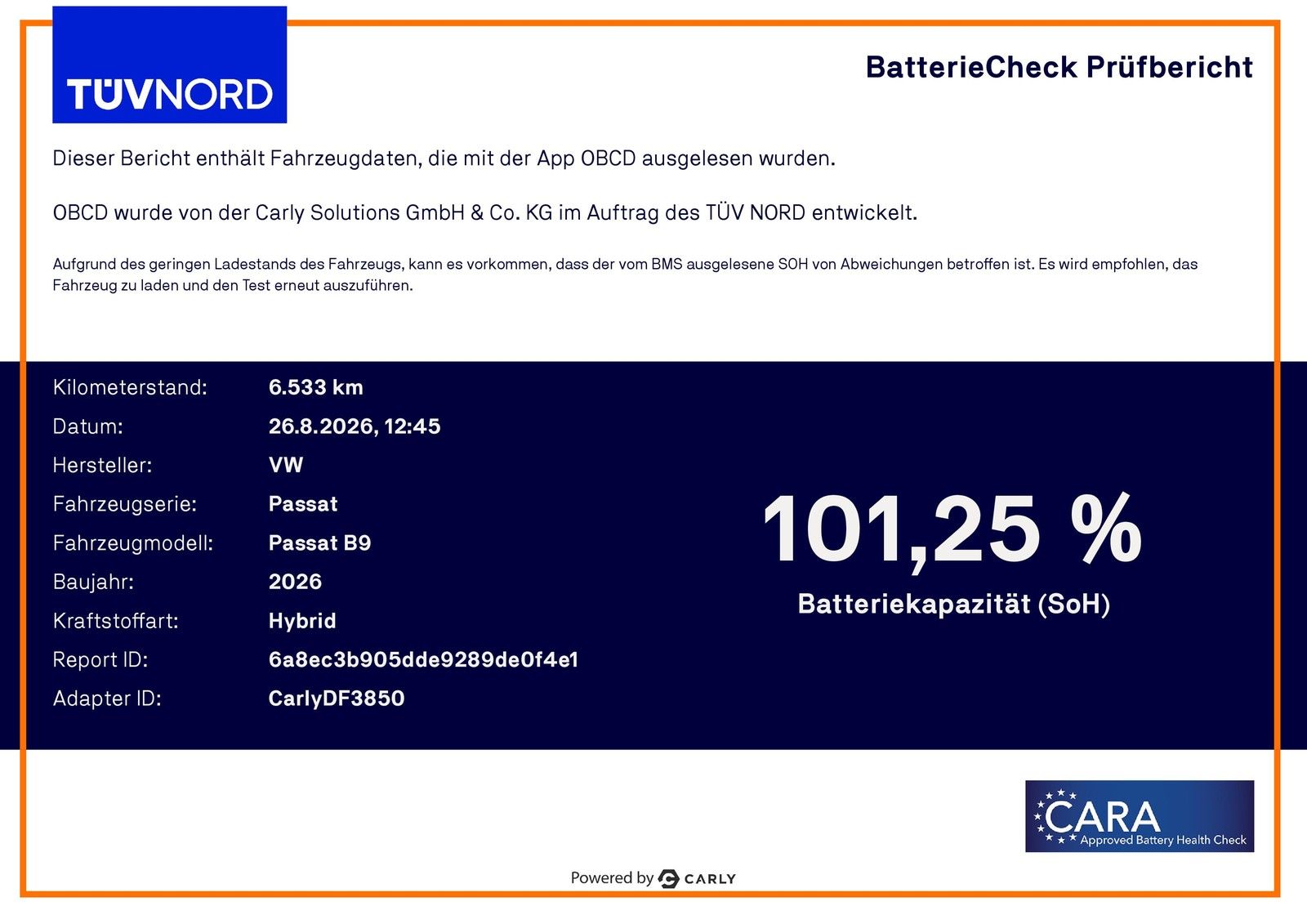Click the 'Passat B9' model value
The width and height of the screenshot is (1307, 924).
(x=320, y=543)
